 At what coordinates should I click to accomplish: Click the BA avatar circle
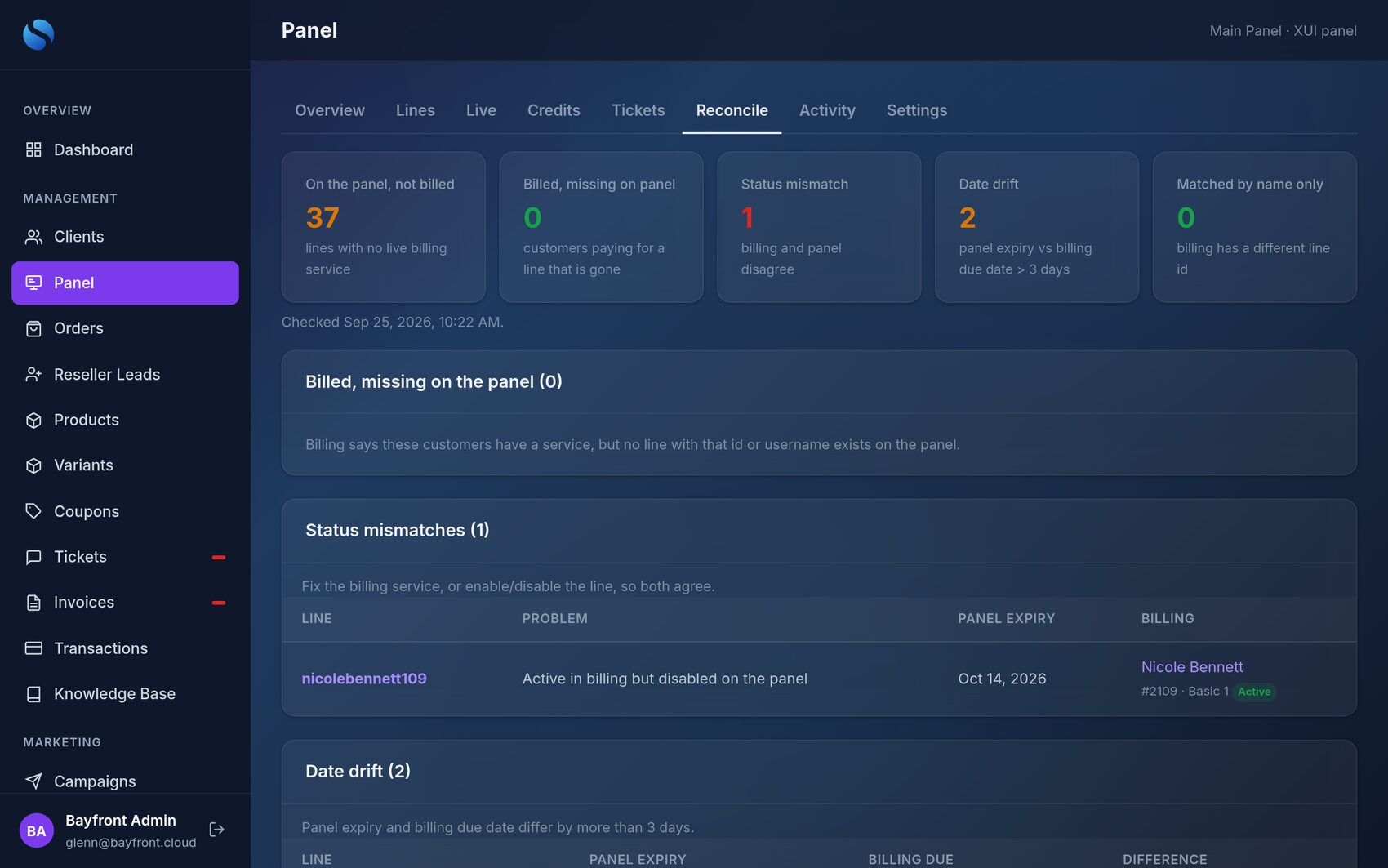[36, 830]
